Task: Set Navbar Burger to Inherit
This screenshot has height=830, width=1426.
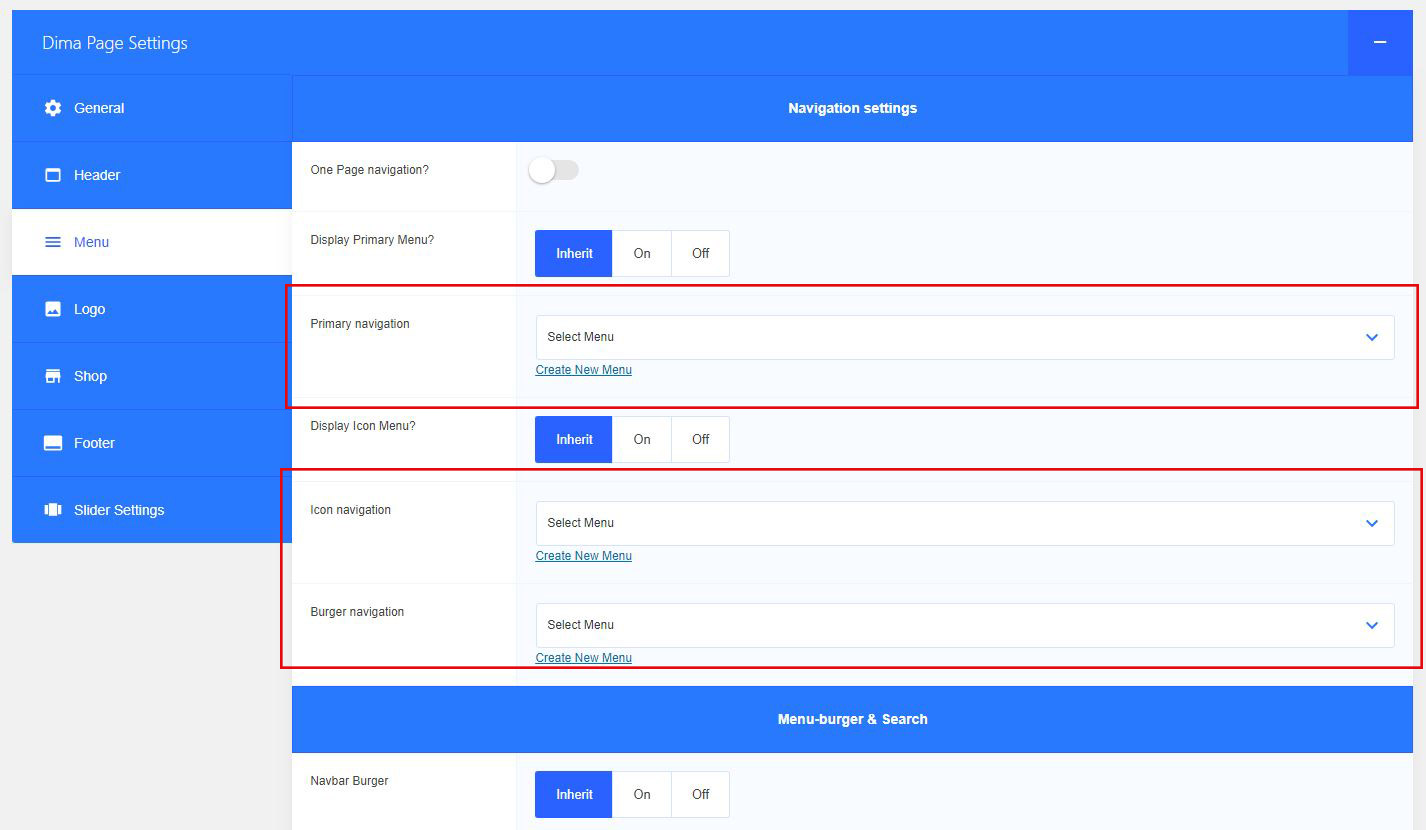Action: click(574, 795)
